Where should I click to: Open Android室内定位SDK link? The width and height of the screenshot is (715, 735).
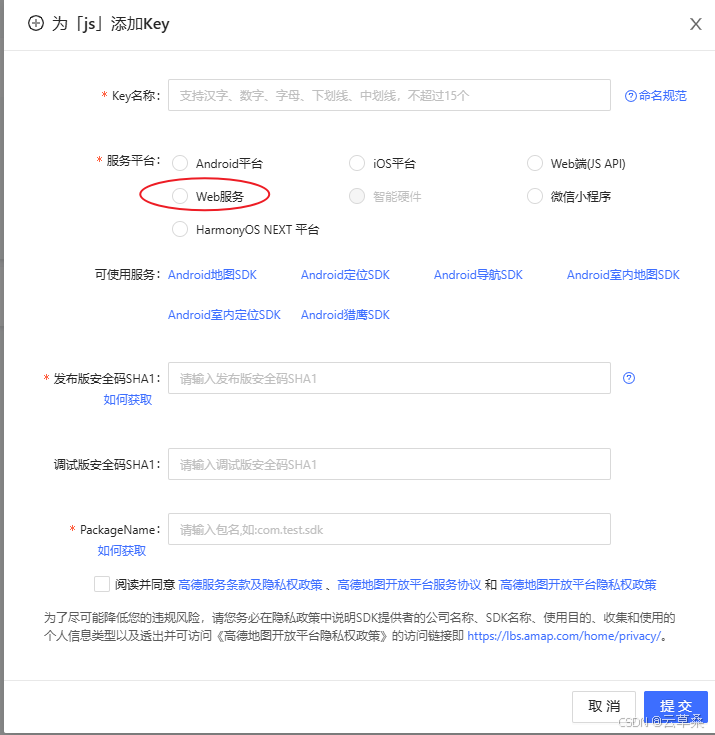point(224,315)
